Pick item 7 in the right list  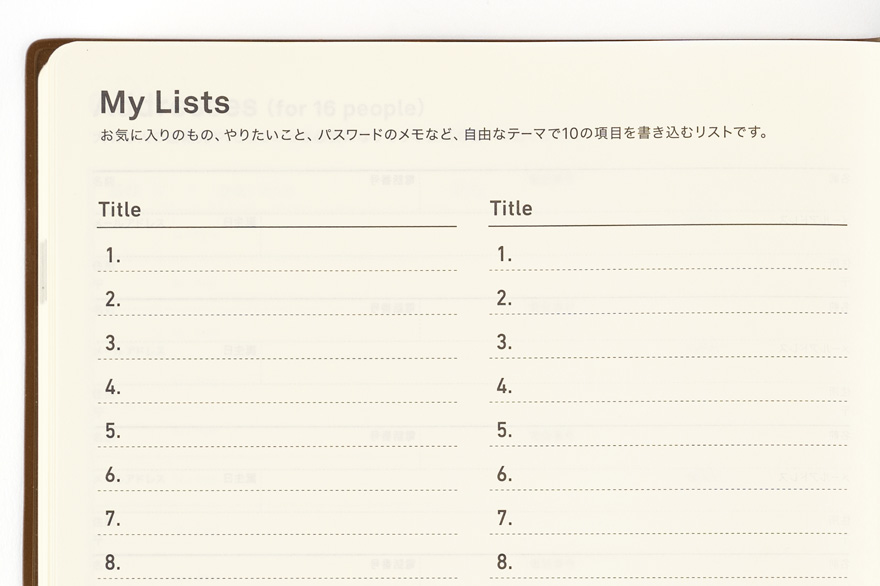(668, 519)
